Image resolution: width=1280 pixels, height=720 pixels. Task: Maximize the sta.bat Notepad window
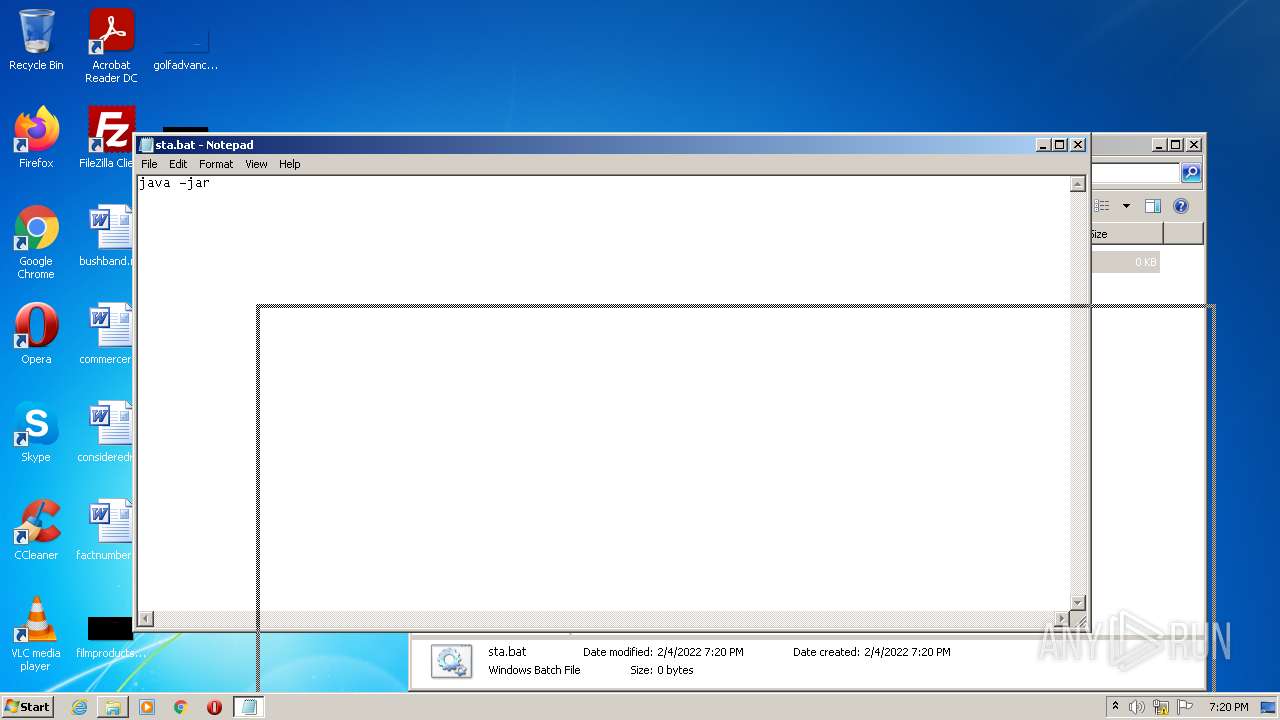pyautogui.click(x=1060, y=145)
